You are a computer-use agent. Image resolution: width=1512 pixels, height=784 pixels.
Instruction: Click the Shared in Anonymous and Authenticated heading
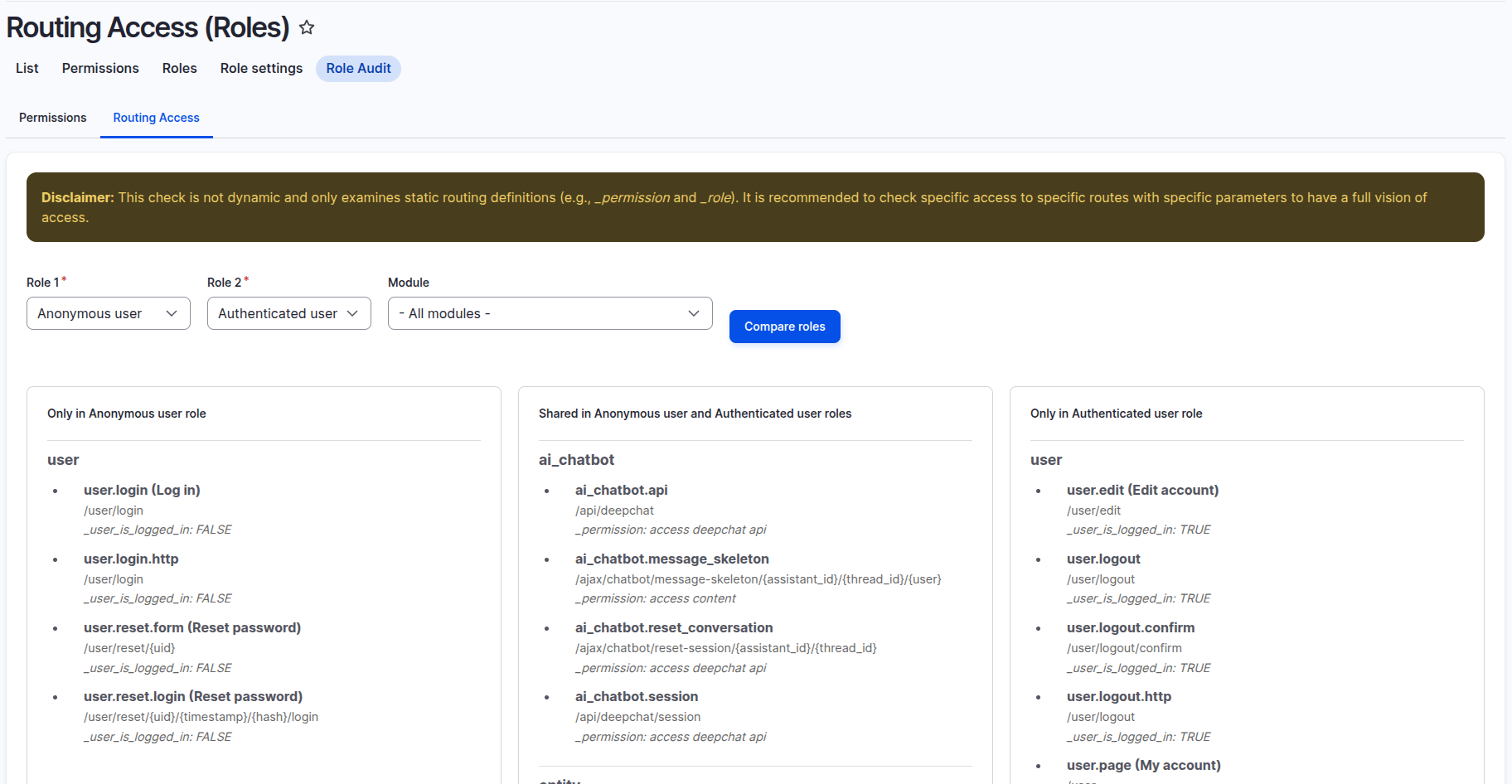tap(695, 414)
